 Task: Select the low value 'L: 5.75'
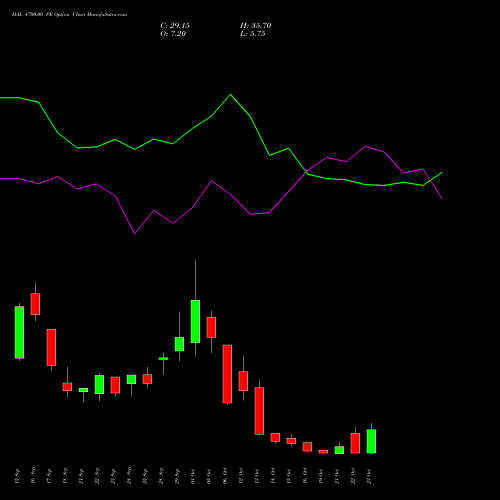pos(253,34)
